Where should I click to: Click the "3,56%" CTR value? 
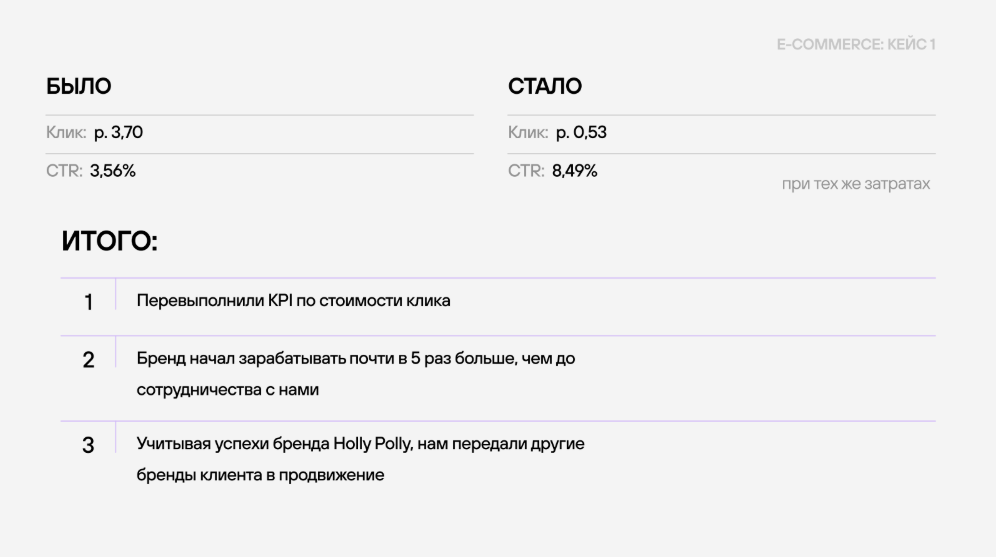[113, 171]
